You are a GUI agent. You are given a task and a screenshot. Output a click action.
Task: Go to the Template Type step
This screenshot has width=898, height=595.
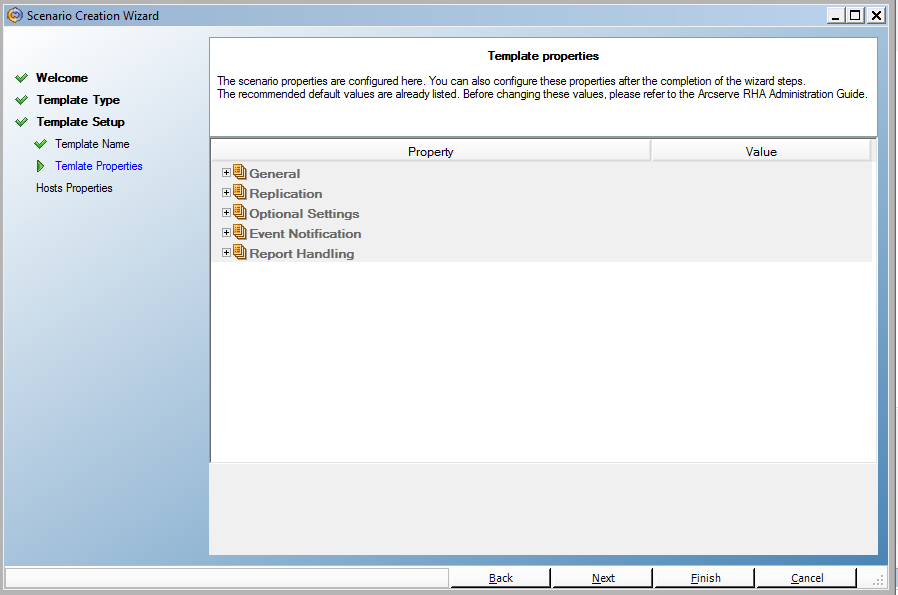click(x=78, y=100)
